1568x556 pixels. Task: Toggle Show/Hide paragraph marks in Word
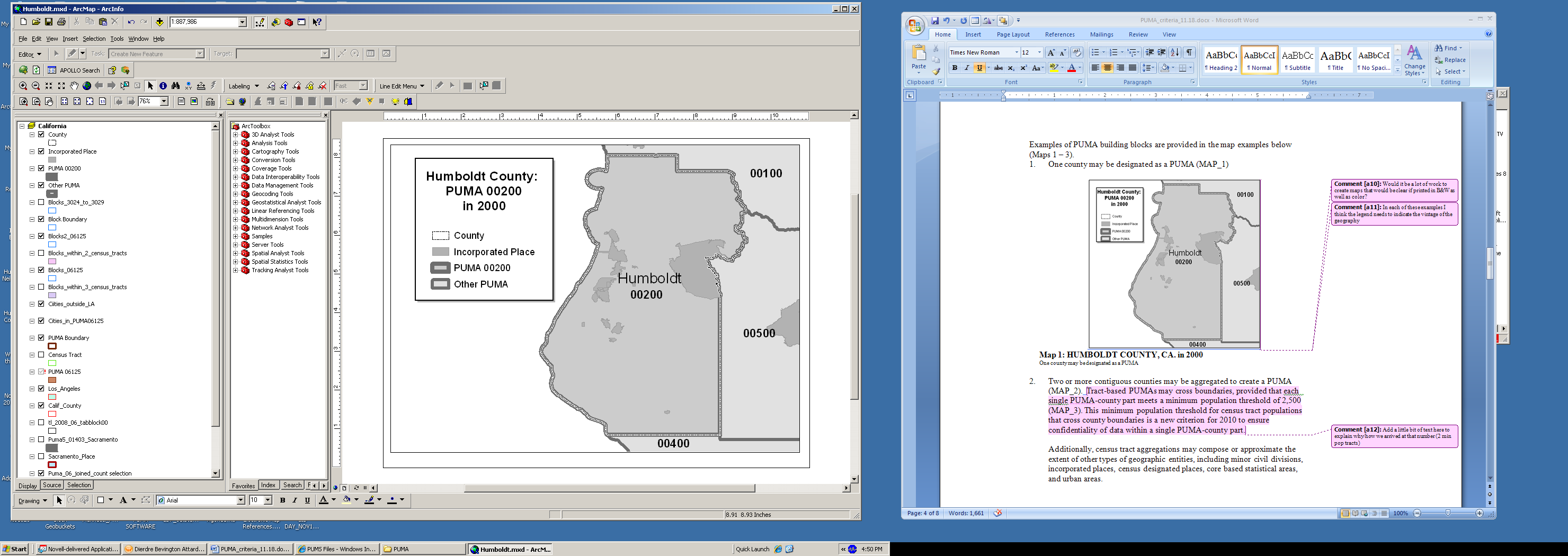(x=1189, y=52)
